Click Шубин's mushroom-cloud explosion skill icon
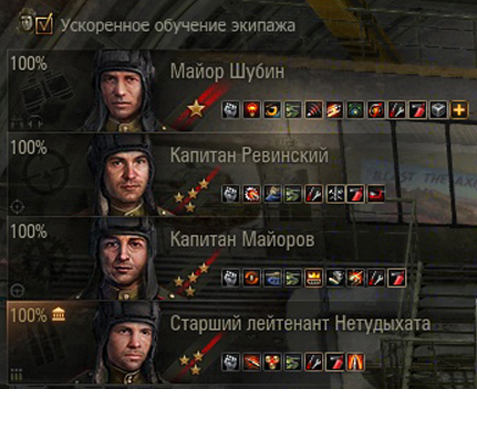This screenshot has width=477, height=443. (x=252, y=110)
